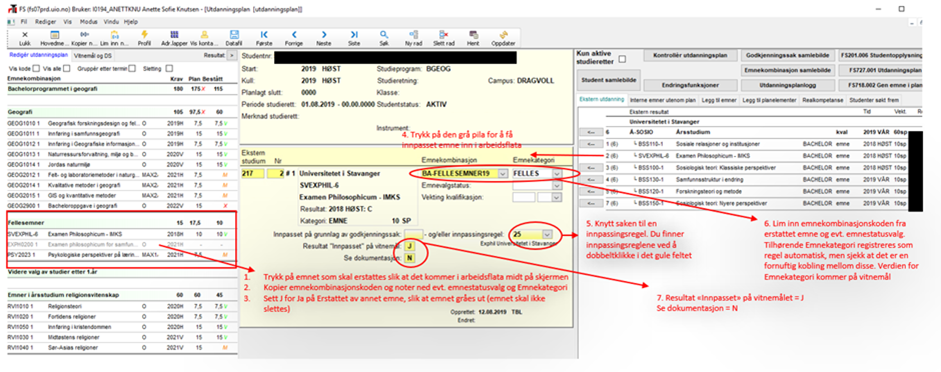
Task: Open the Emnevalgstatus dropdown
Action: tap(558, 185)
